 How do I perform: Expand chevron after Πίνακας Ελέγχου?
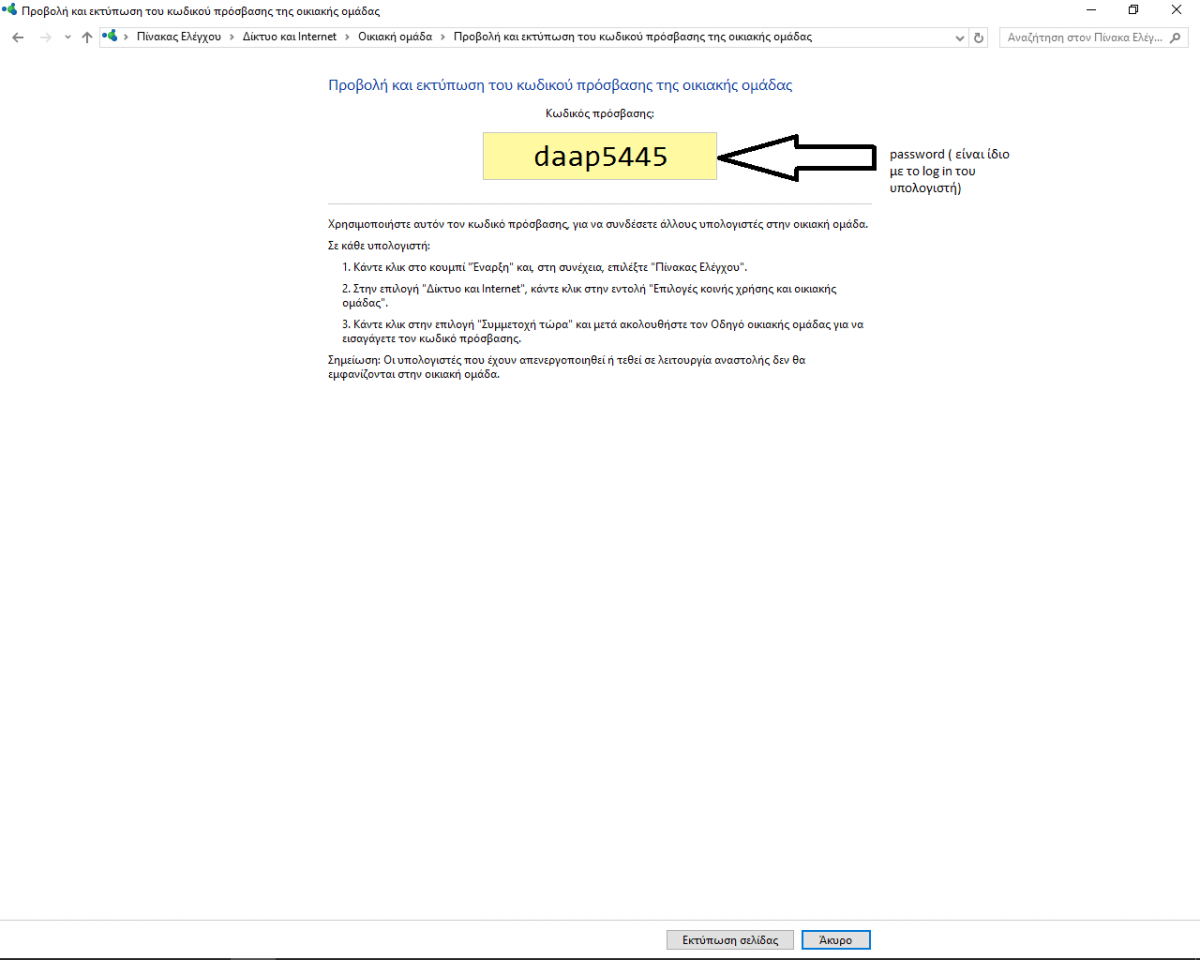point(232,37)
